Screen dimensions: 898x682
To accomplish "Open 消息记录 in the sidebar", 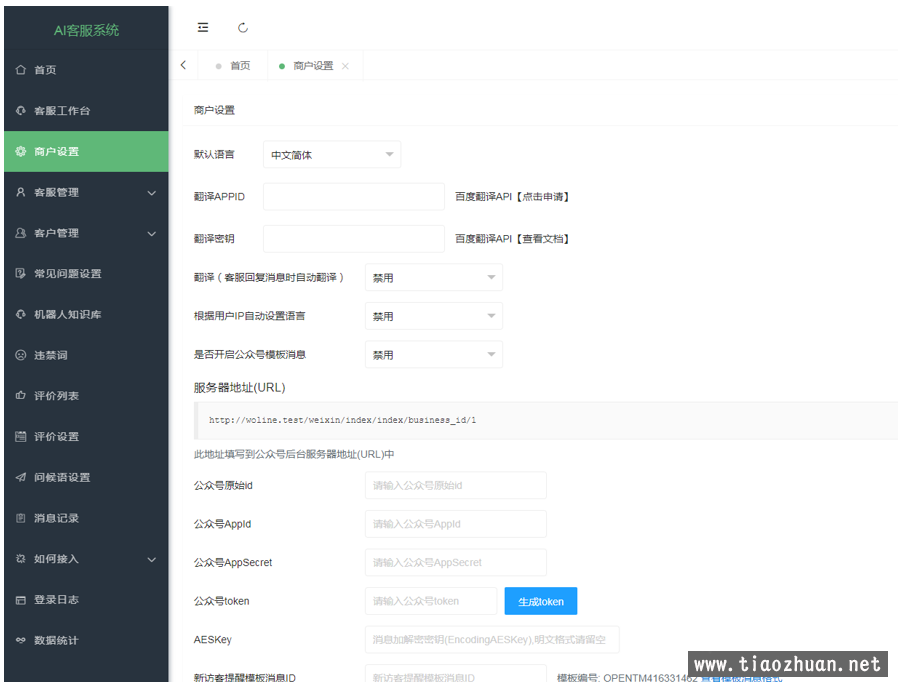I will tap(56, 518).
